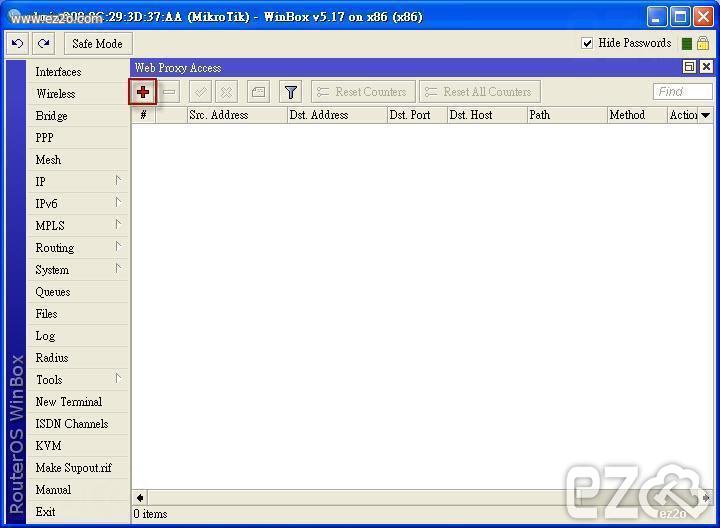Click Reset Counters button
The width and height of the screenshot is (720, 528).
coord(363,92)
